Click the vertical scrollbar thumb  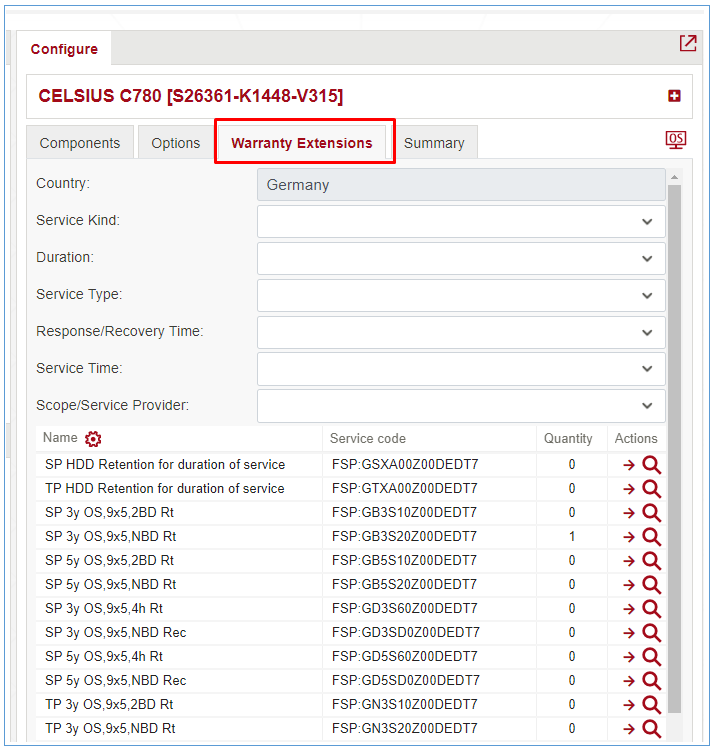674,449
